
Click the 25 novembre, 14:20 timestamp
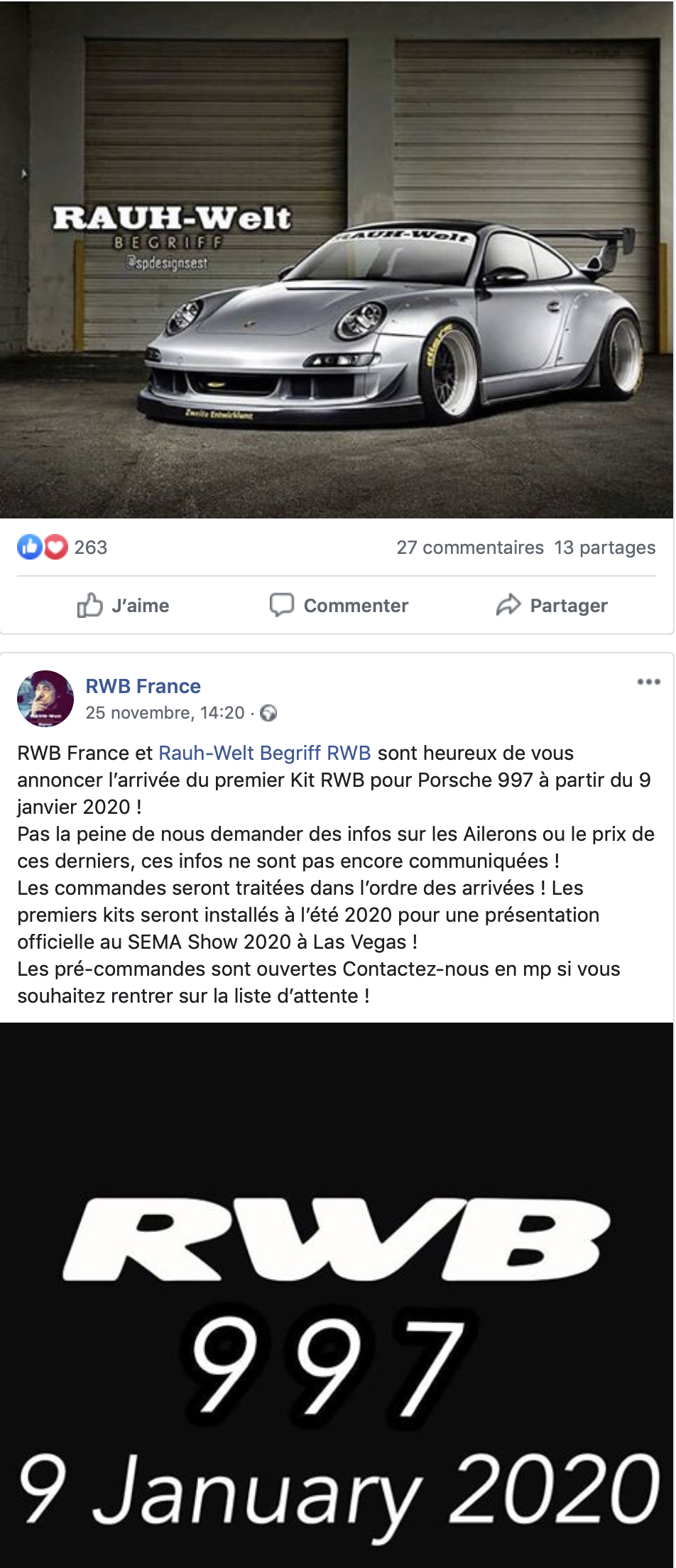tap(165, 713)
